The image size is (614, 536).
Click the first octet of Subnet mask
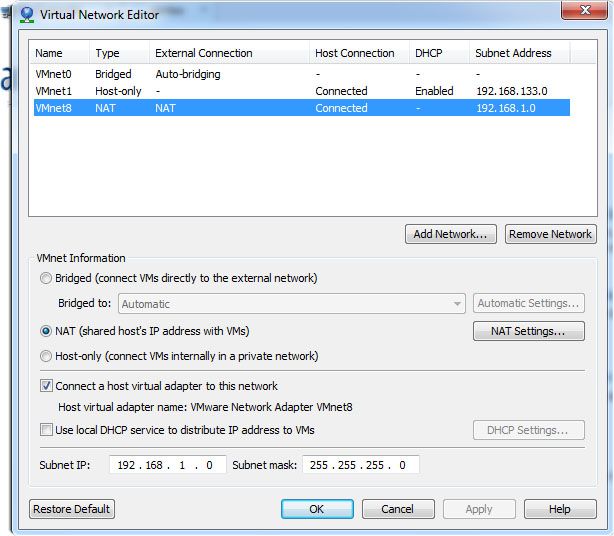[319, 465]
